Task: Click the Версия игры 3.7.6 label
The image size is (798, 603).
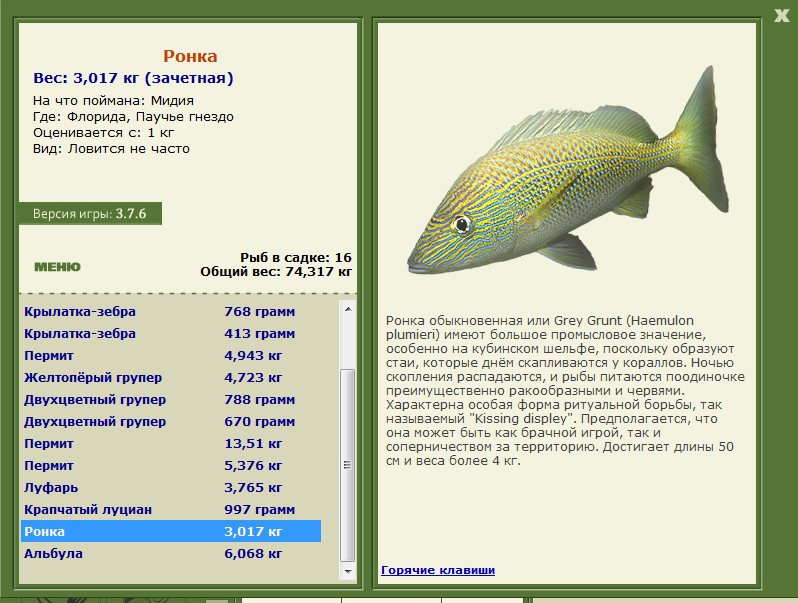Action: tap(90, 214)
